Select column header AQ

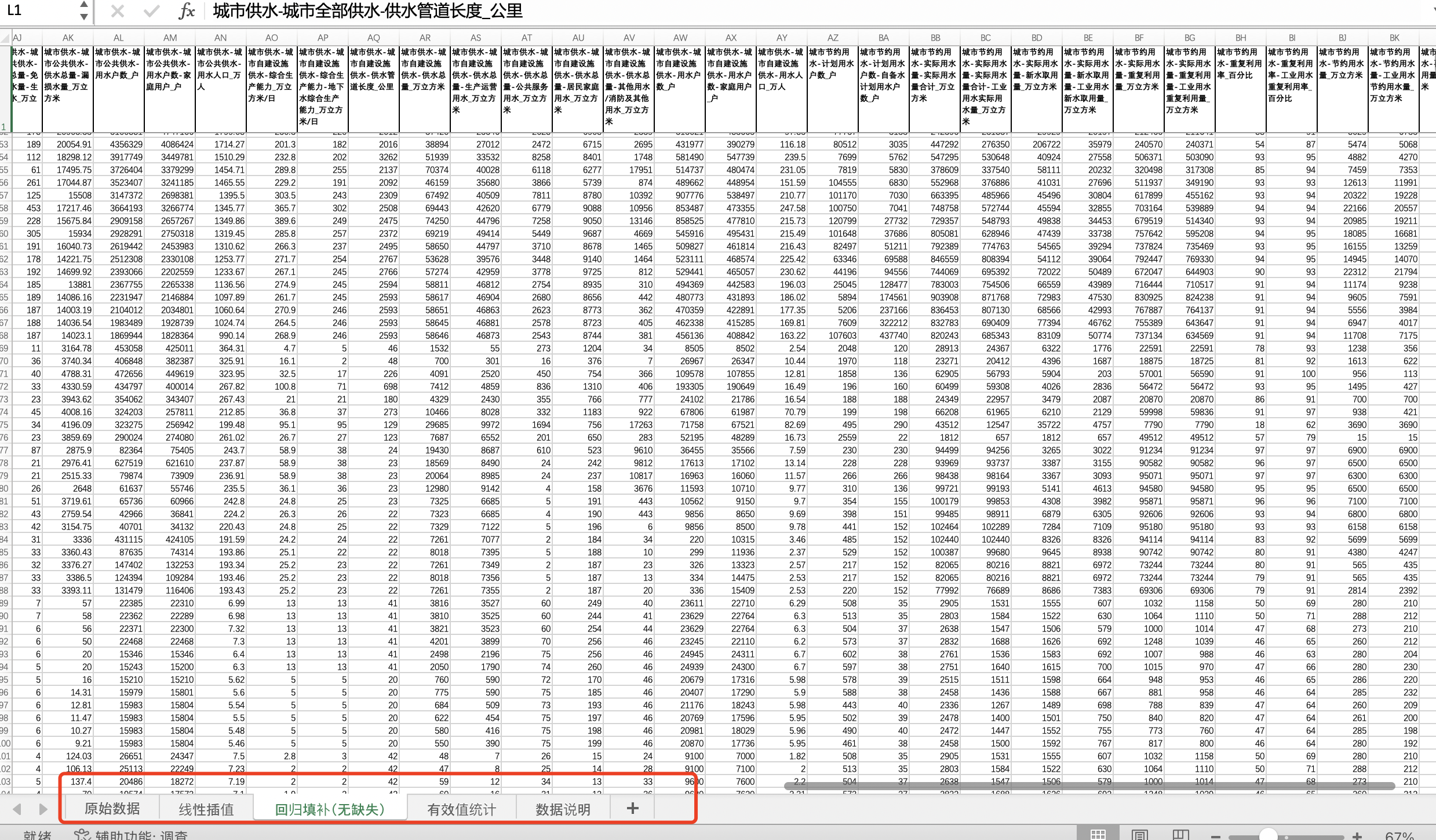[x=374, y=38]
